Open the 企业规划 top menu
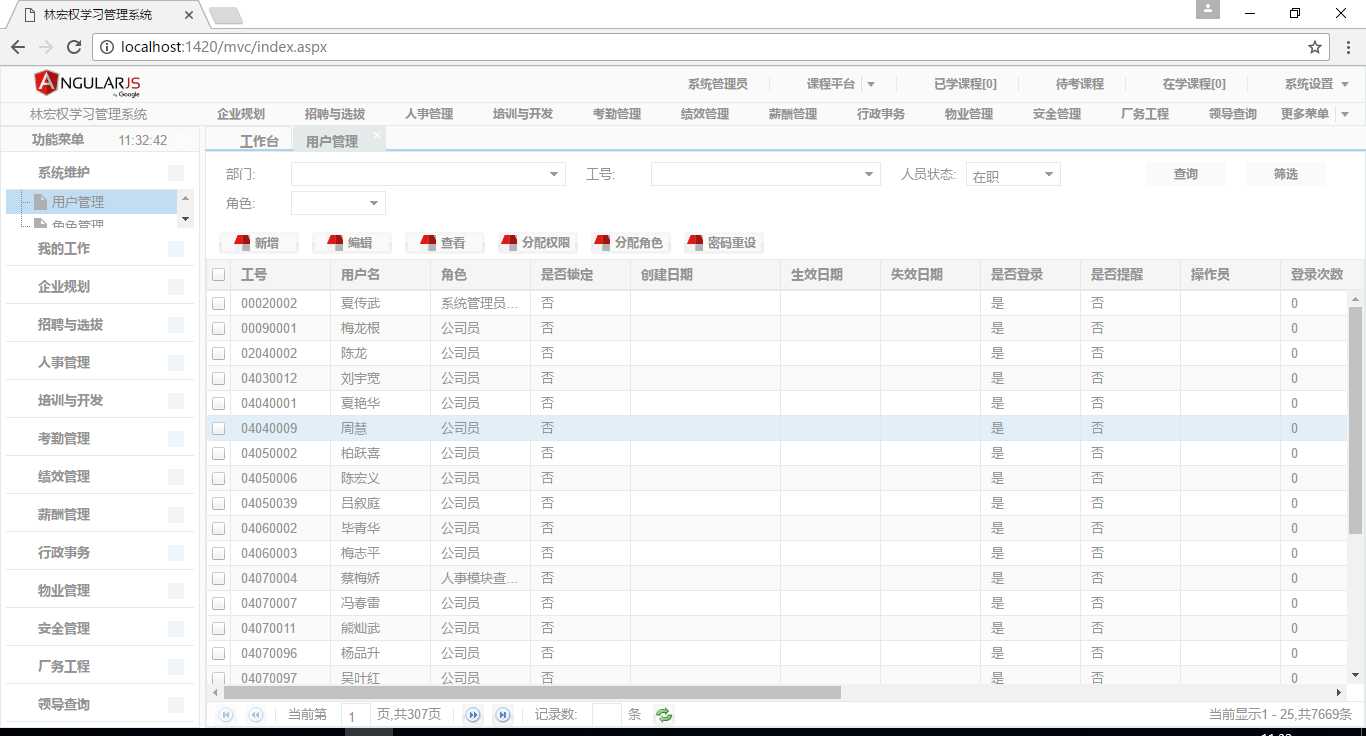Viewport: 1366px width, 736px height. pos(241,114)
